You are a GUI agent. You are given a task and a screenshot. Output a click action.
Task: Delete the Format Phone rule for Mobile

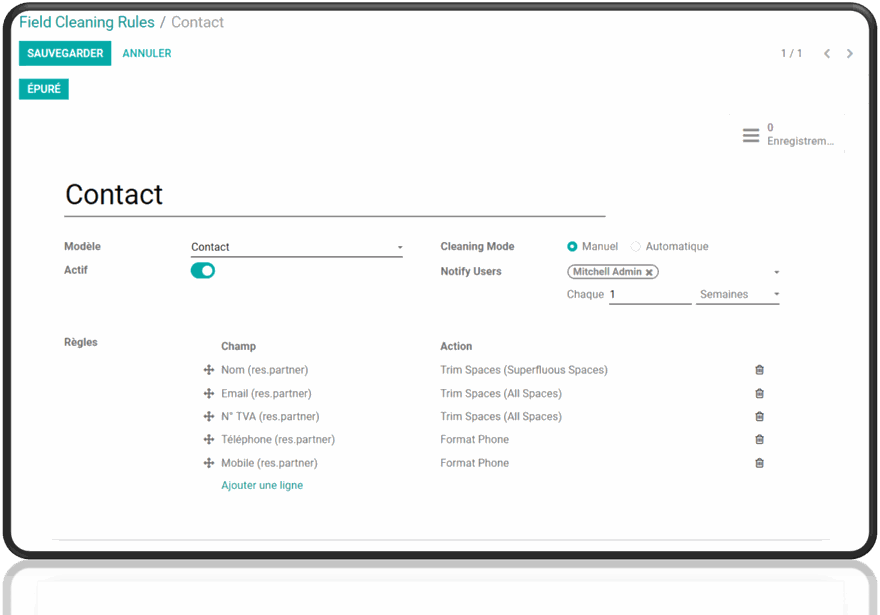759,462
